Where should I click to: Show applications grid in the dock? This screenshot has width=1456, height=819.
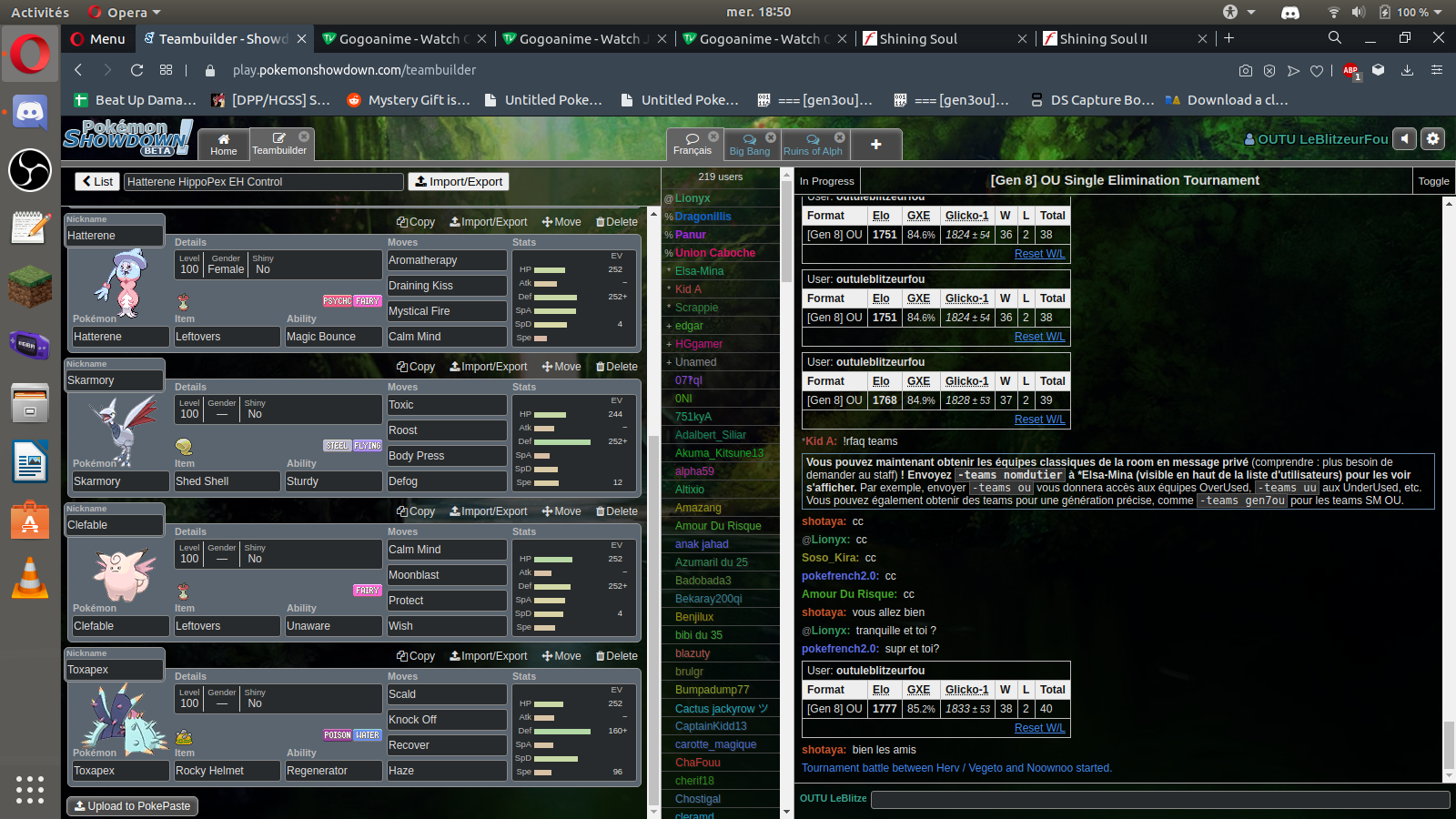click(x=30, y=789)
